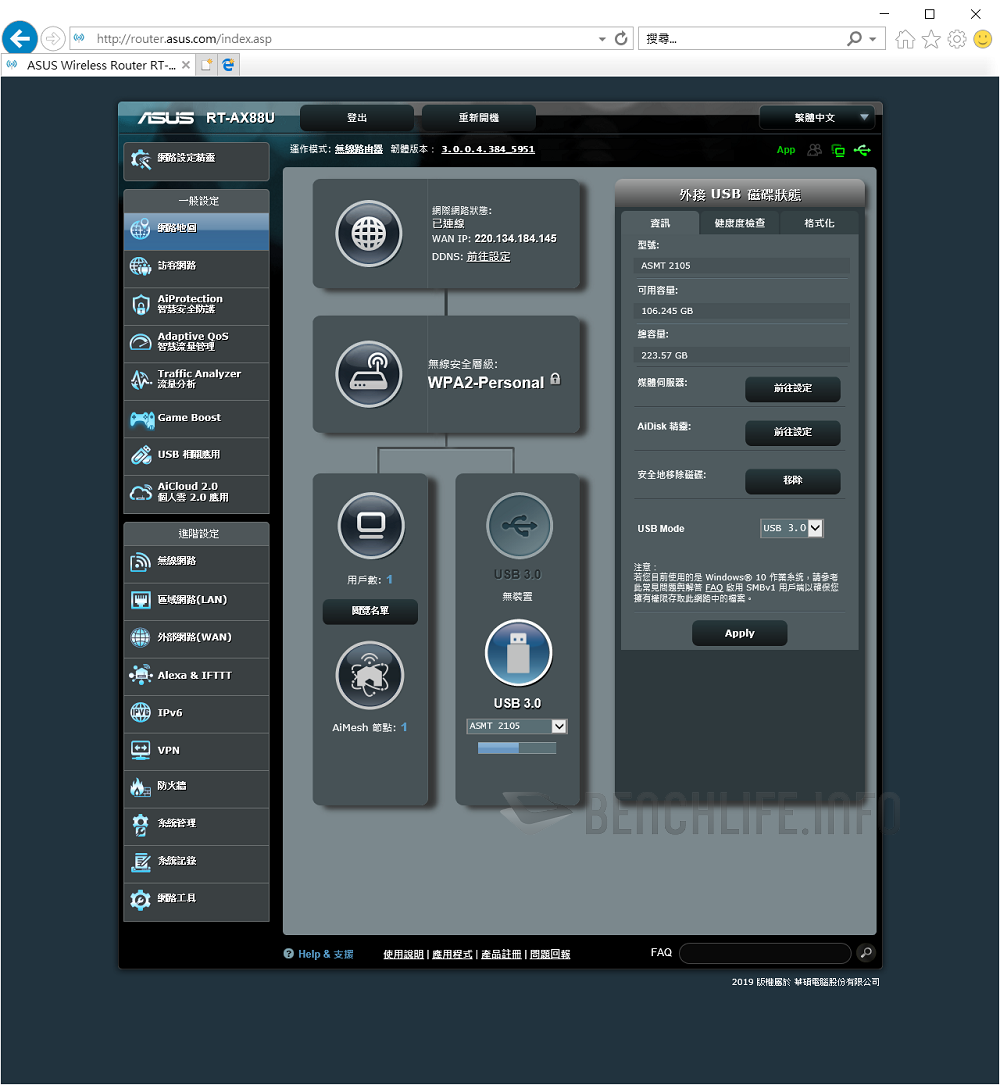This screenshot has width=1000, height=1085.
Task: Click the AiMesh node icon
Action: coord(370,675)
